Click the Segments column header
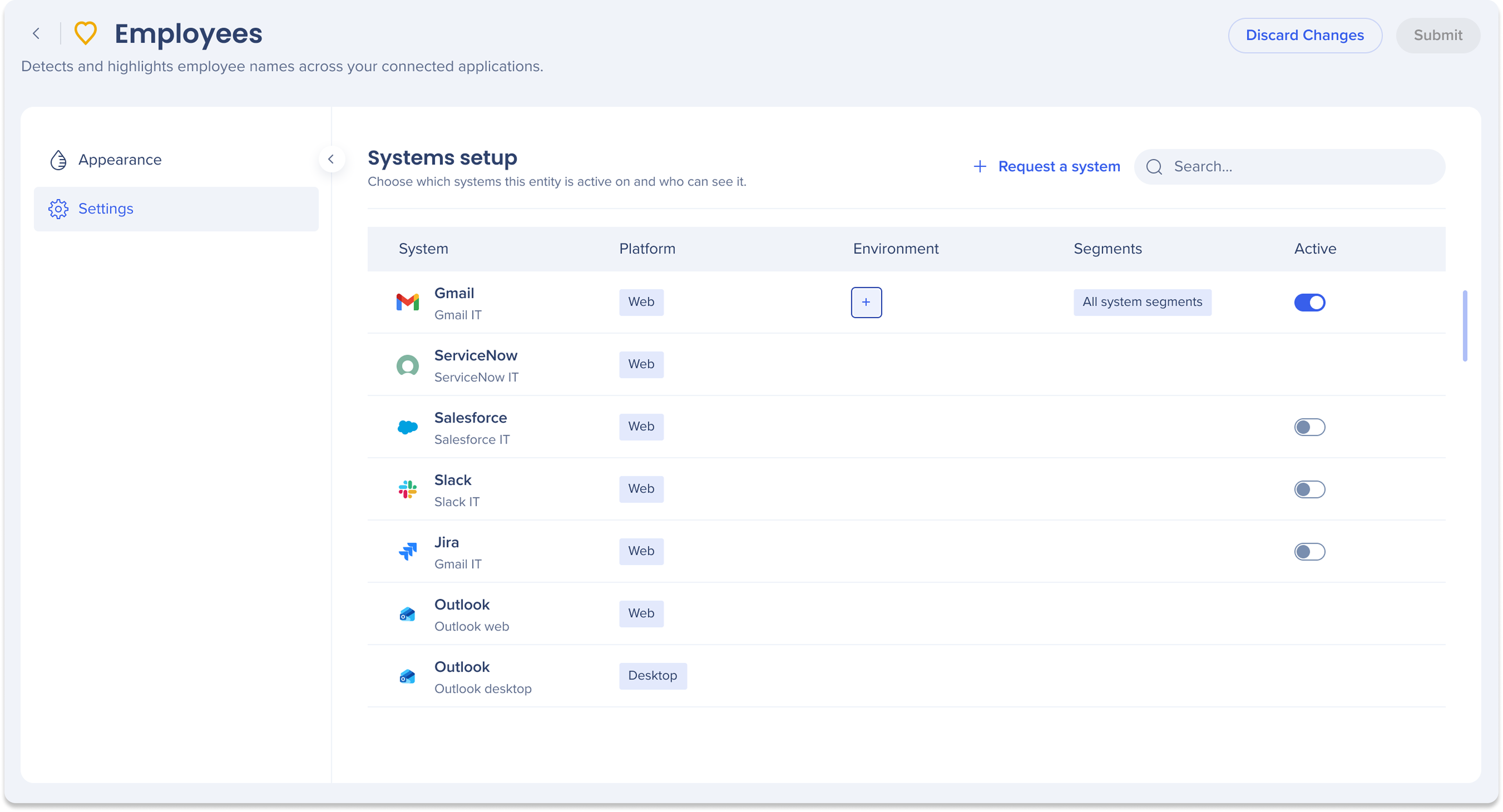Image resolution: width=1503 pixels, height=812 pixels. [x=1108, y=249]
